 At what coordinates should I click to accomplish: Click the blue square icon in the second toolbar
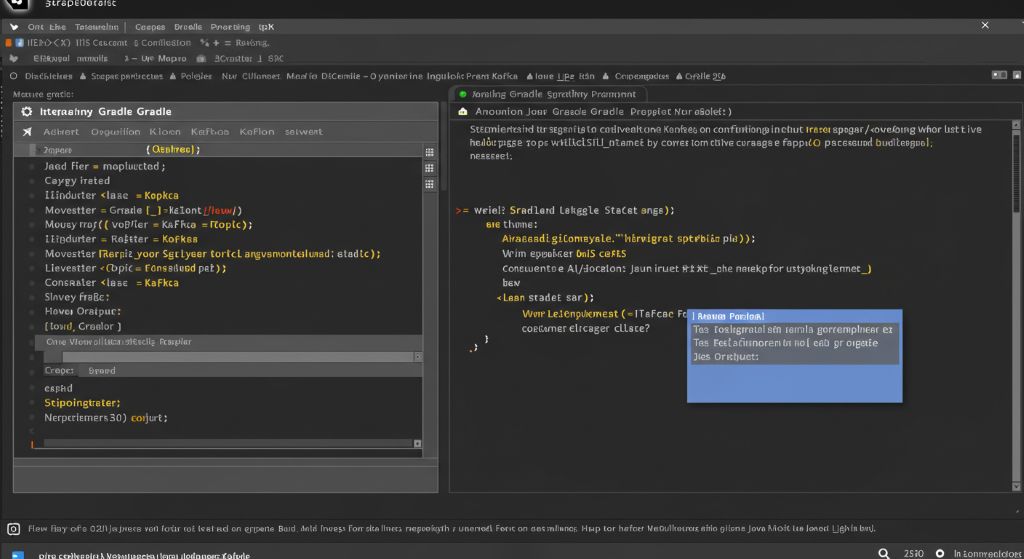[x=20, y=43]
